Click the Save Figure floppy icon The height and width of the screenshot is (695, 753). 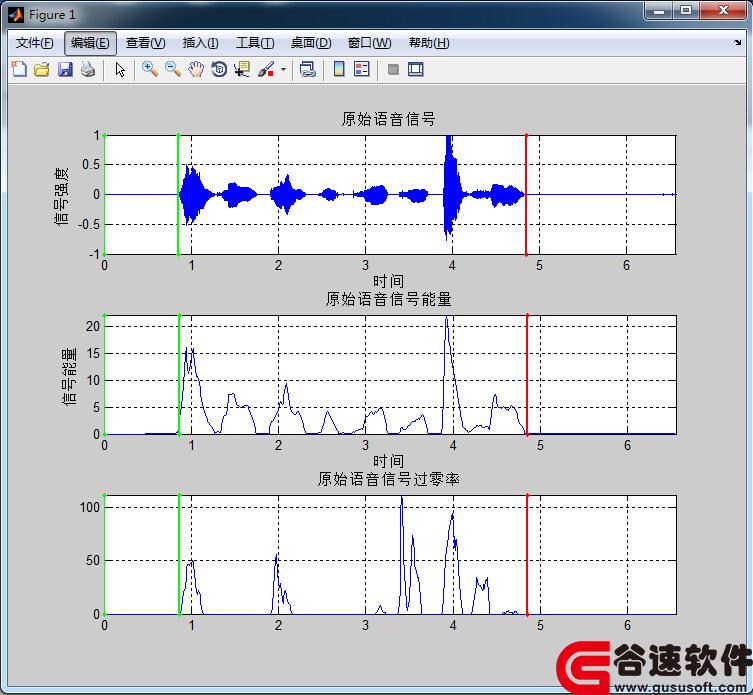tap(65, 70)
